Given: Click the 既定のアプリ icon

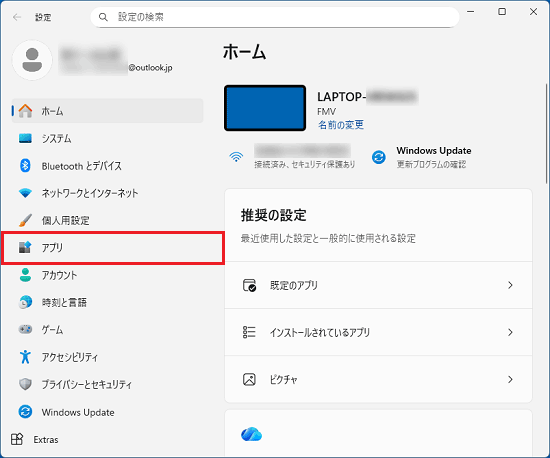Looking at the screenshot, I should (x=249, y=285).
